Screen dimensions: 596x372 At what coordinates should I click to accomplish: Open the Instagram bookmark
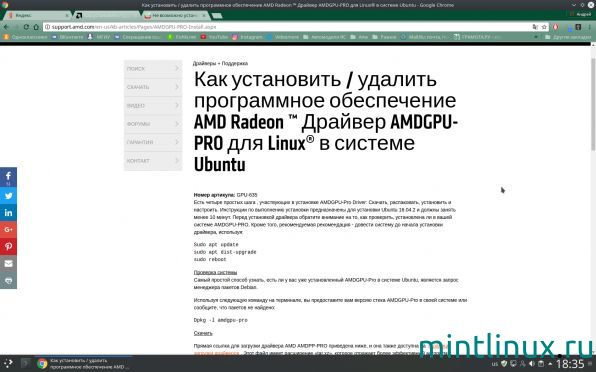247,37
